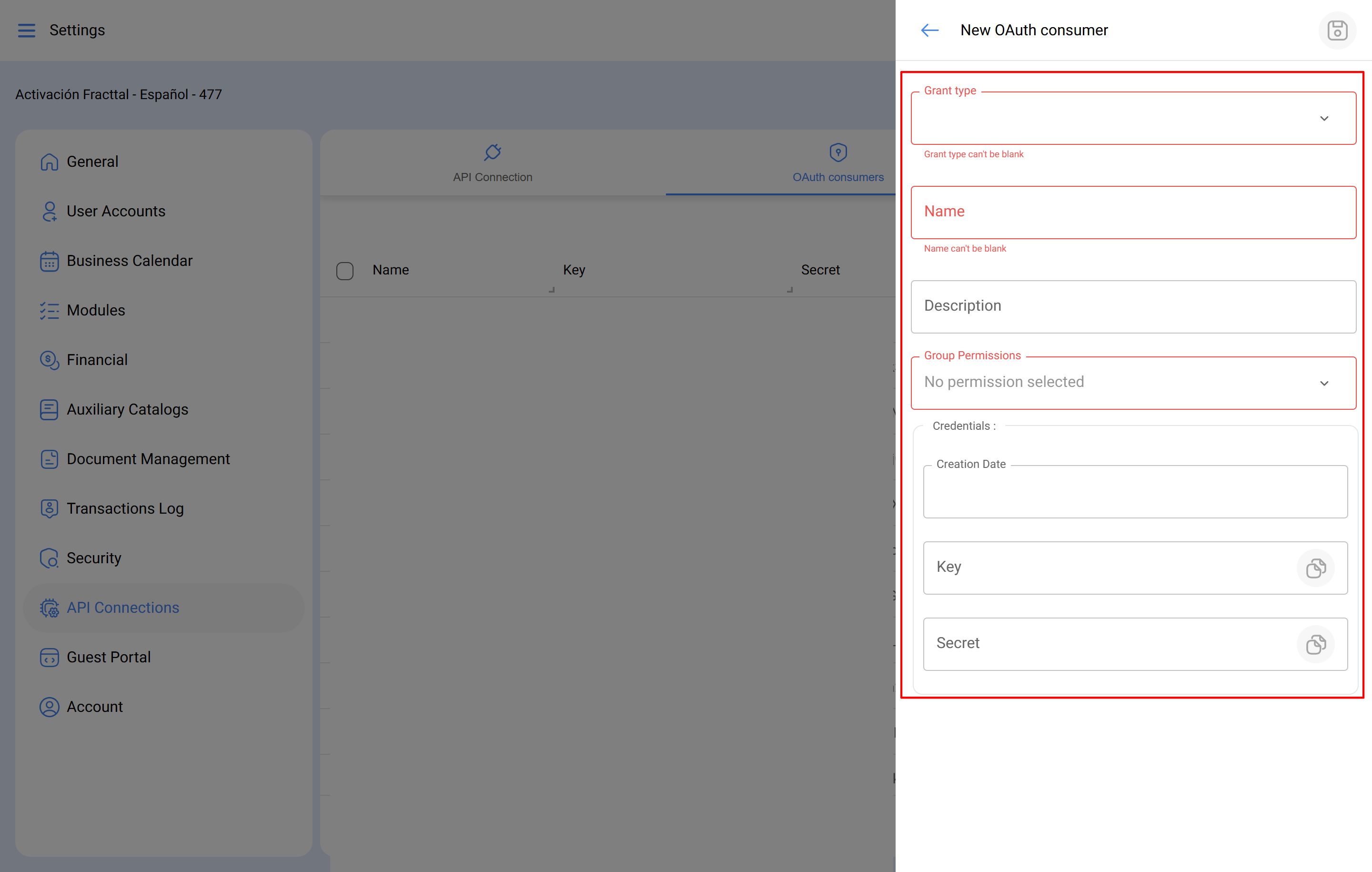
Task: Click the save disk icon in the panel header
Action: (x=1337, y=30)
